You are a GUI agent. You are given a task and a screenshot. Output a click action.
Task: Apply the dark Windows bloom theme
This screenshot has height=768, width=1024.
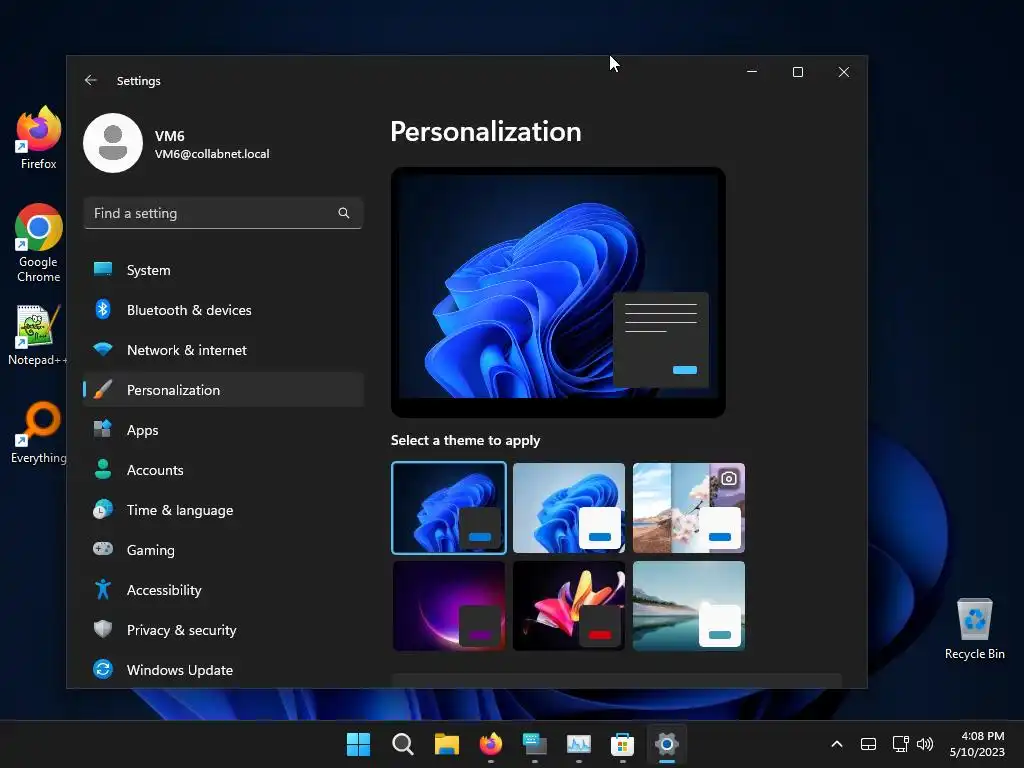coord(449,507)
